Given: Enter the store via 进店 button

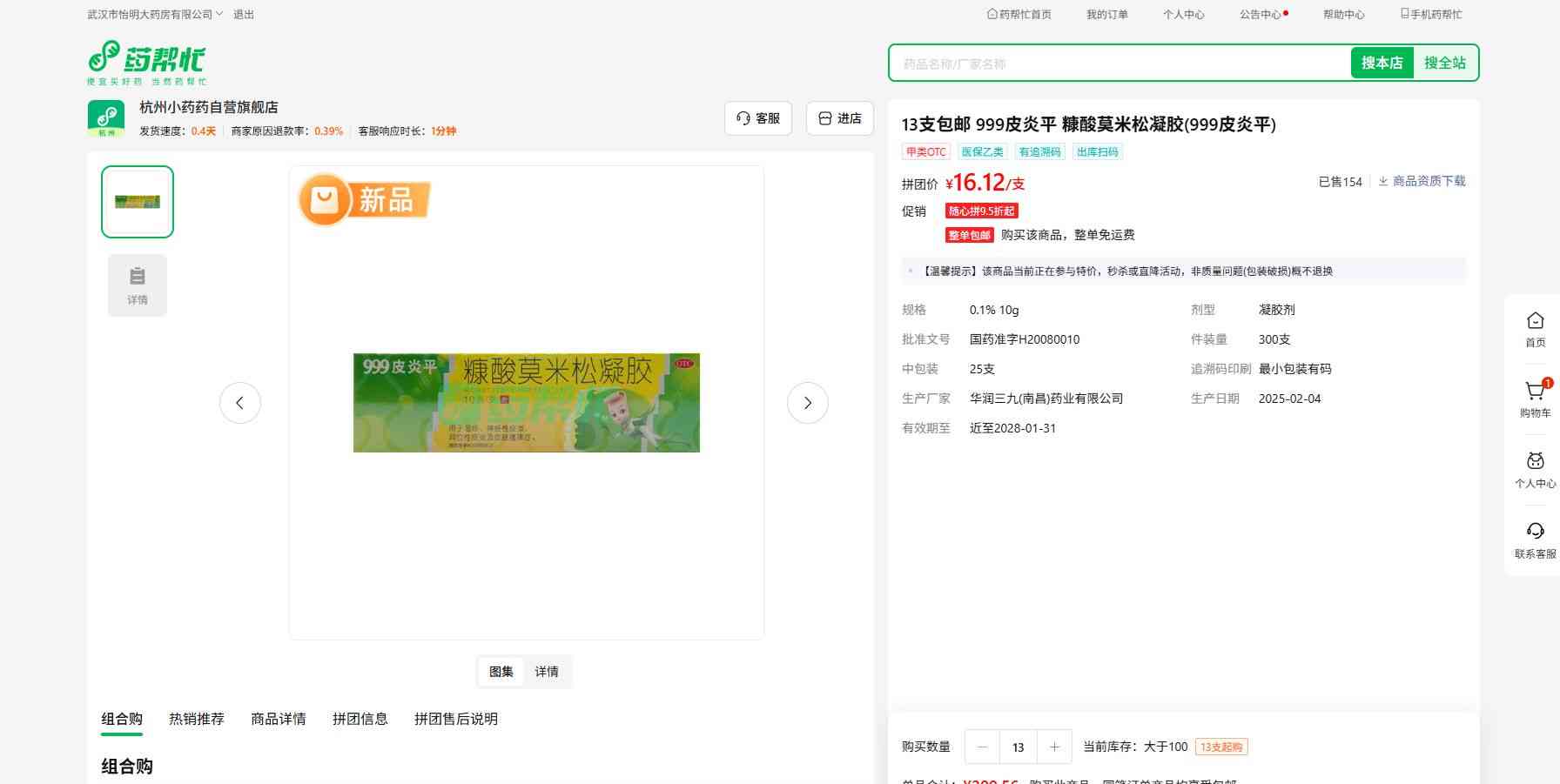Looking at the screenshot, I should click(839, 118).
